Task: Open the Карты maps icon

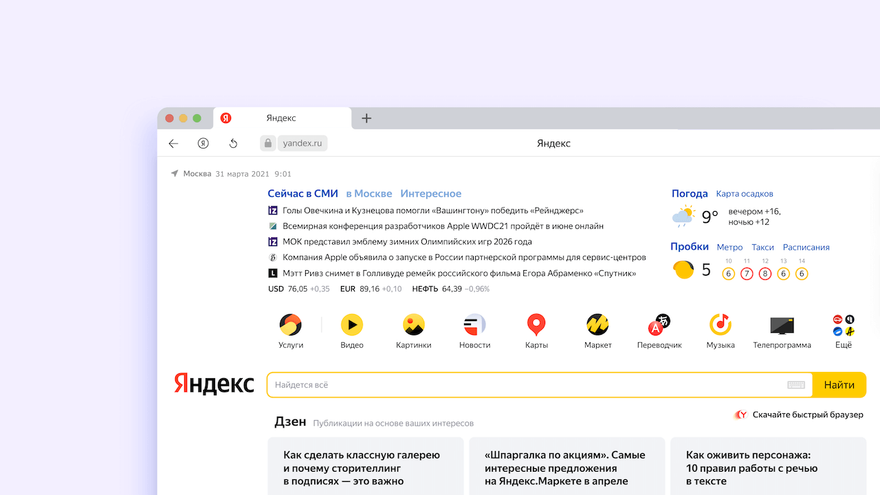Action: pos(536,324)
